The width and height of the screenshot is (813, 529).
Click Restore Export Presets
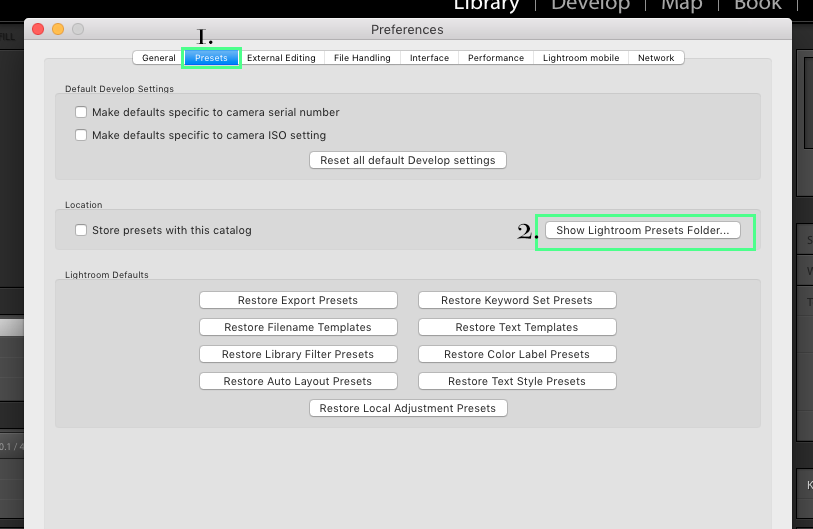(x=298, y=300)
